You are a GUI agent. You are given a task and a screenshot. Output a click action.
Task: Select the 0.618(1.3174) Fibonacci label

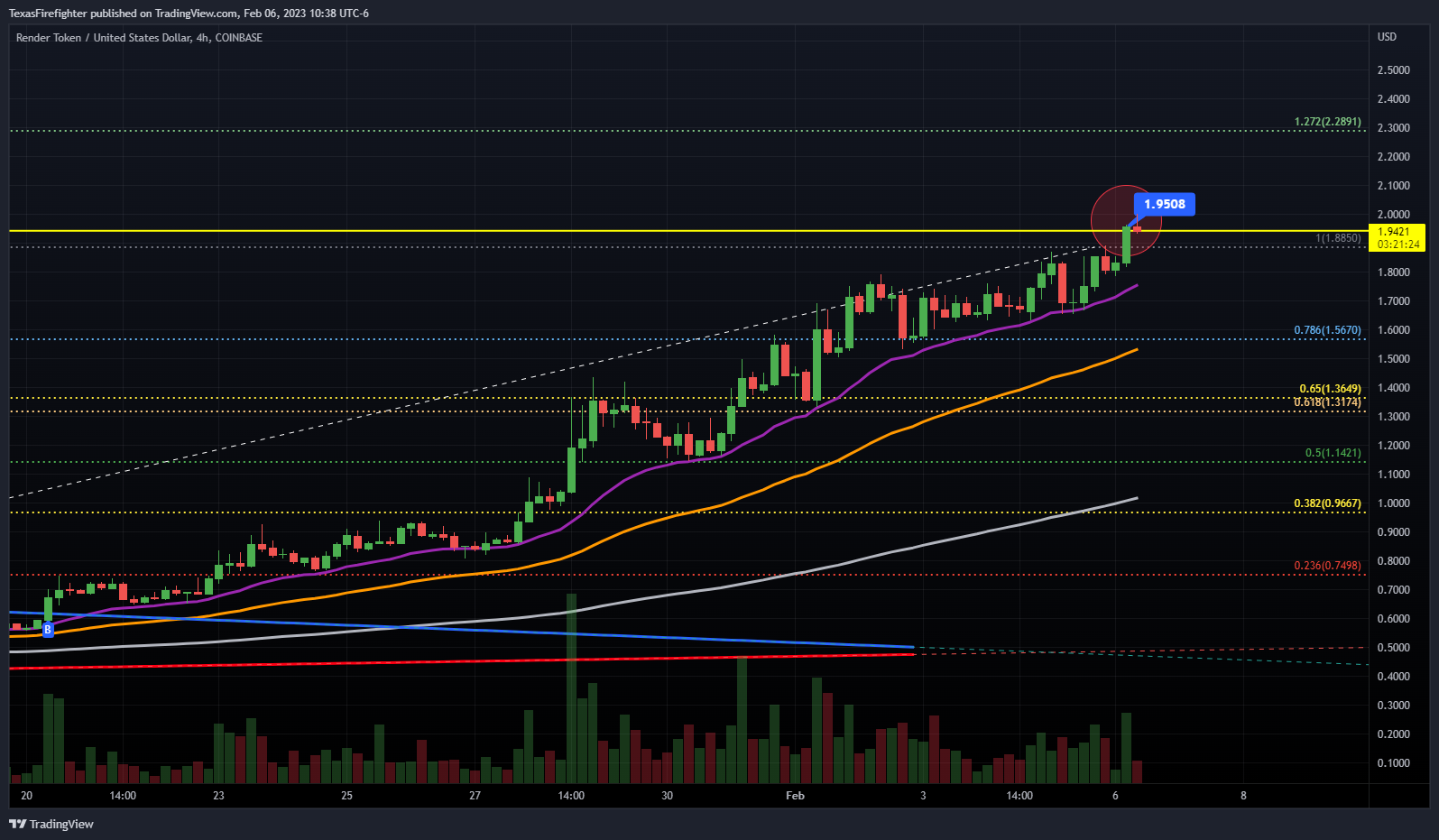click(x=1327, y=402)
